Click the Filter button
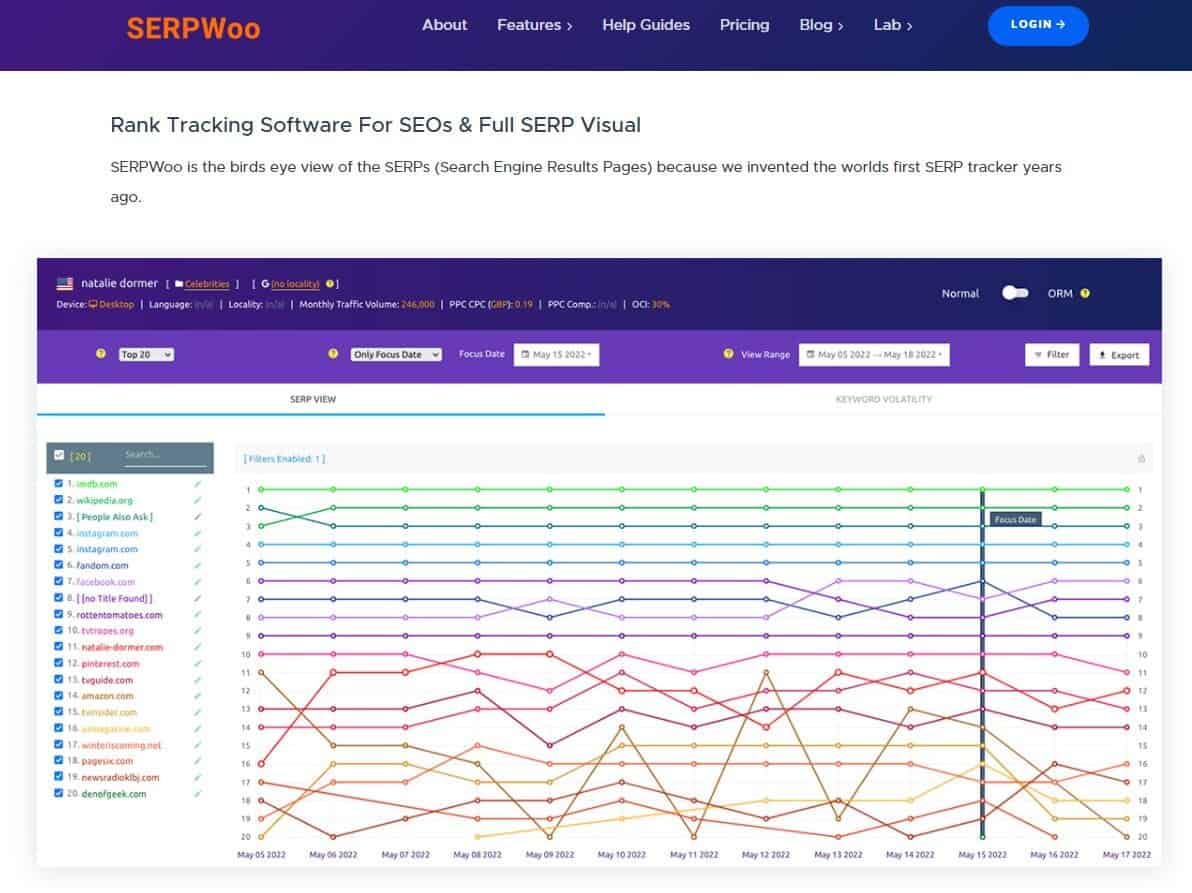1192x893 pixels. 1051,355
